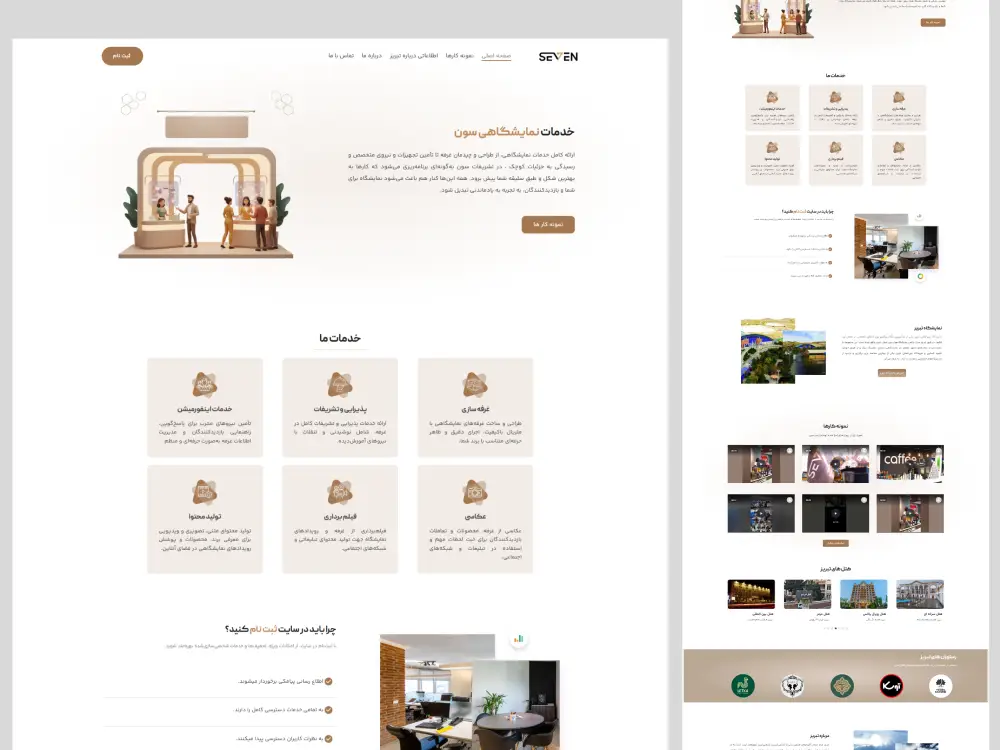Viewport: 1000px width, 750px height.
Task: Open the درباره ما nav link
Action: (x=372, y=56)
